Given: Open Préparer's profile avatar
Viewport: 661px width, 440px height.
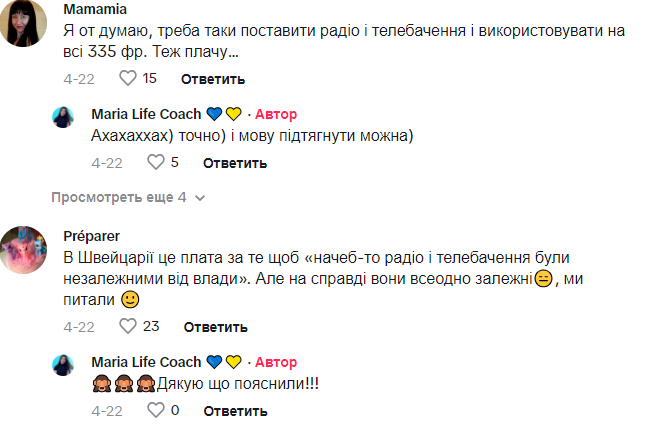Looking at the screenshot, I should click(x=27, y=250).
